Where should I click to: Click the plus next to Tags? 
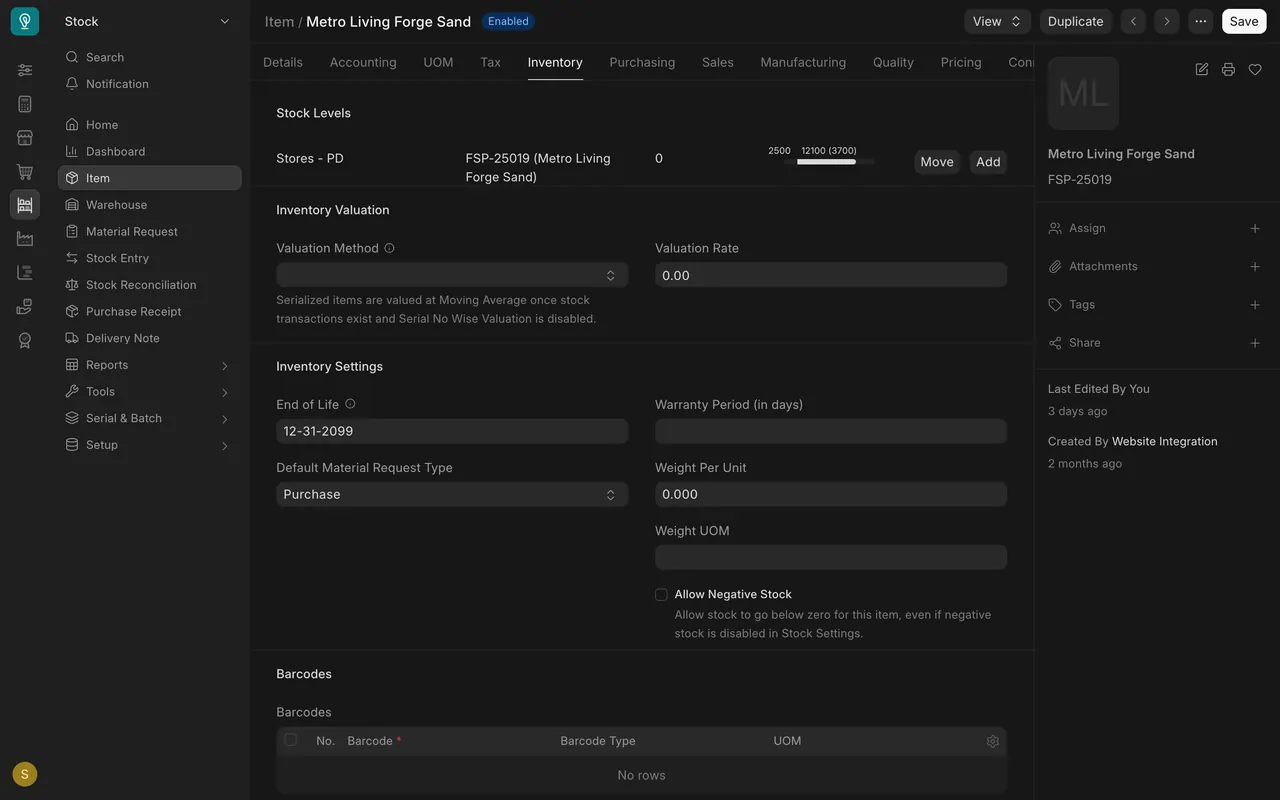(1255, 305)
